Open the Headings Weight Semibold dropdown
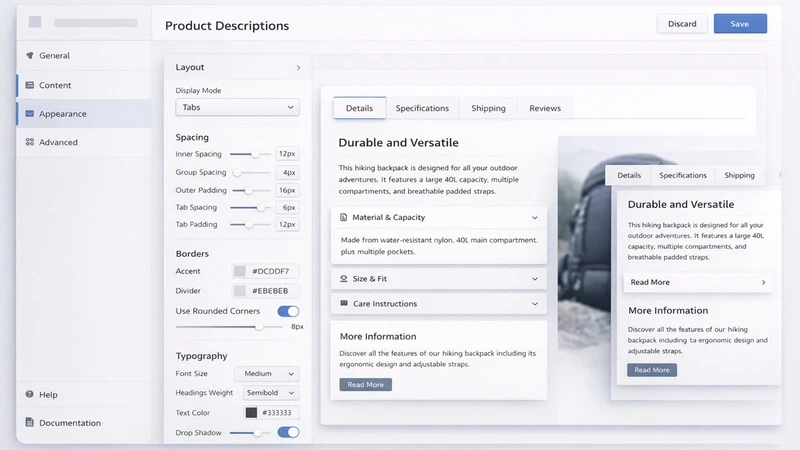This screenshot has width=800, height=450. (270, 393)
